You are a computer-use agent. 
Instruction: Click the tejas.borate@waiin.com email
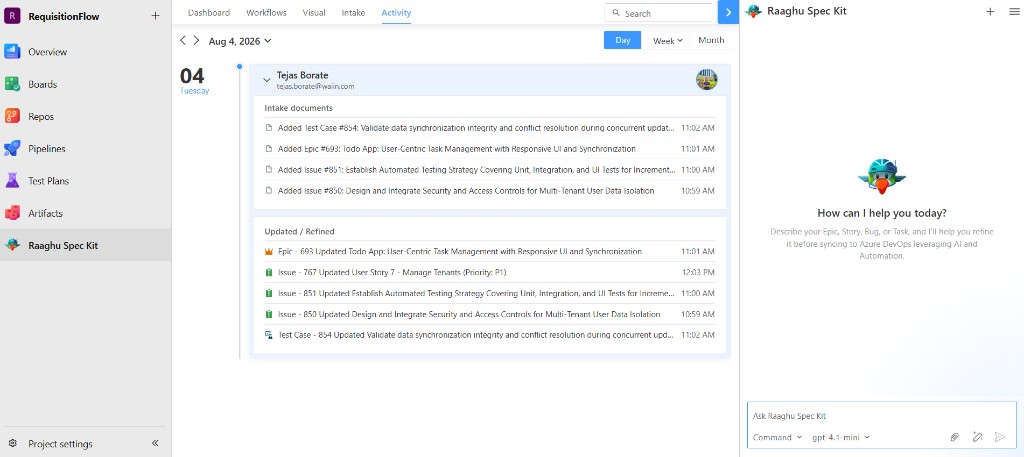tap(315, 86)
